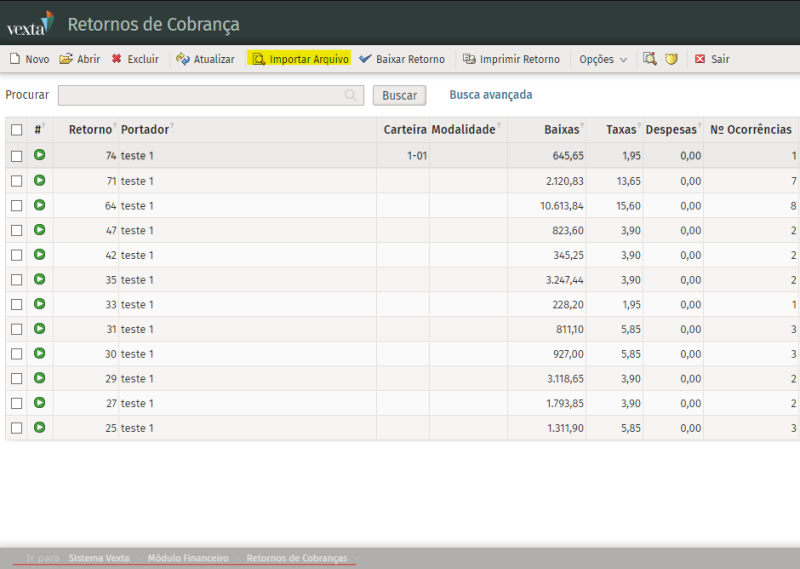Toggle the select-all checkbox in table header
The image size is (800, 569).
(x=16, y=130)
